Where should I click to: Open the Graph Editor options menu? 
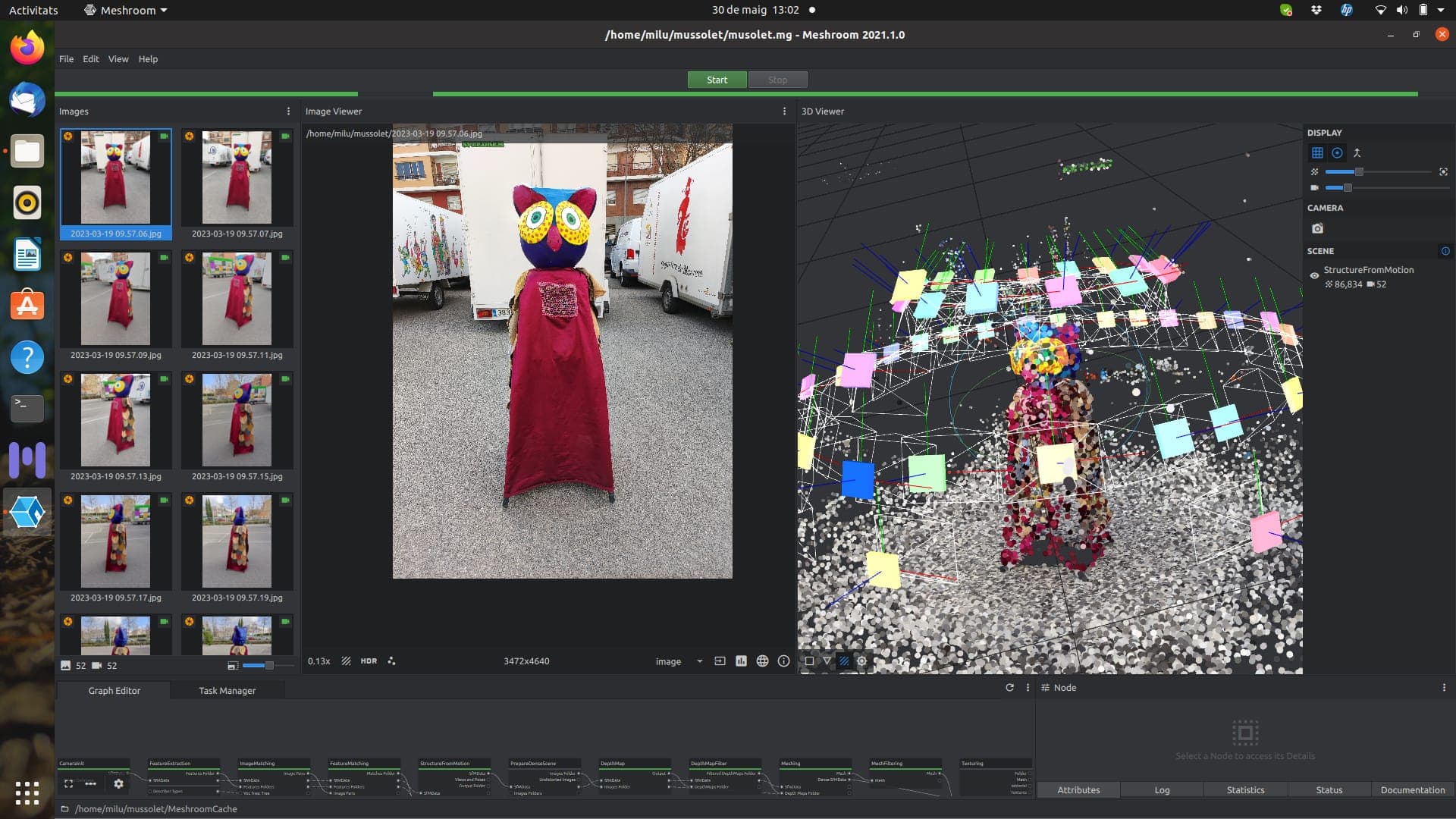click(1028, 688)
